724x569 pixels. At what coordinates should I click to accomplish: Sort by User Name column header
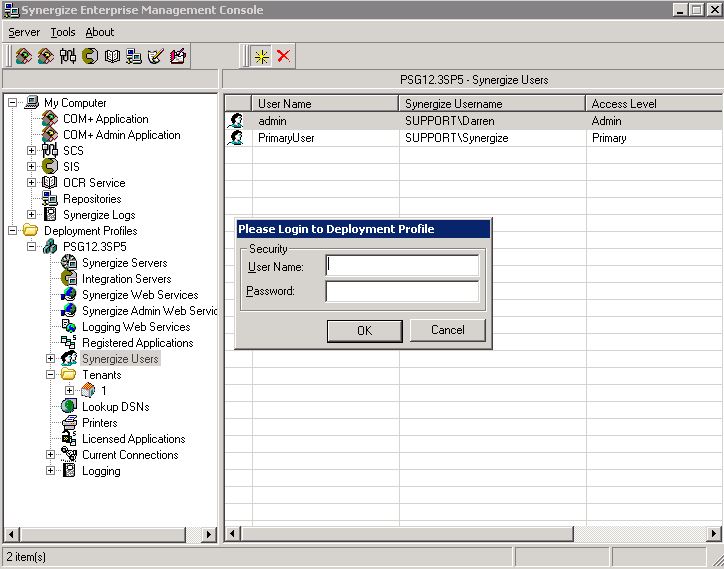click(325, 103)
